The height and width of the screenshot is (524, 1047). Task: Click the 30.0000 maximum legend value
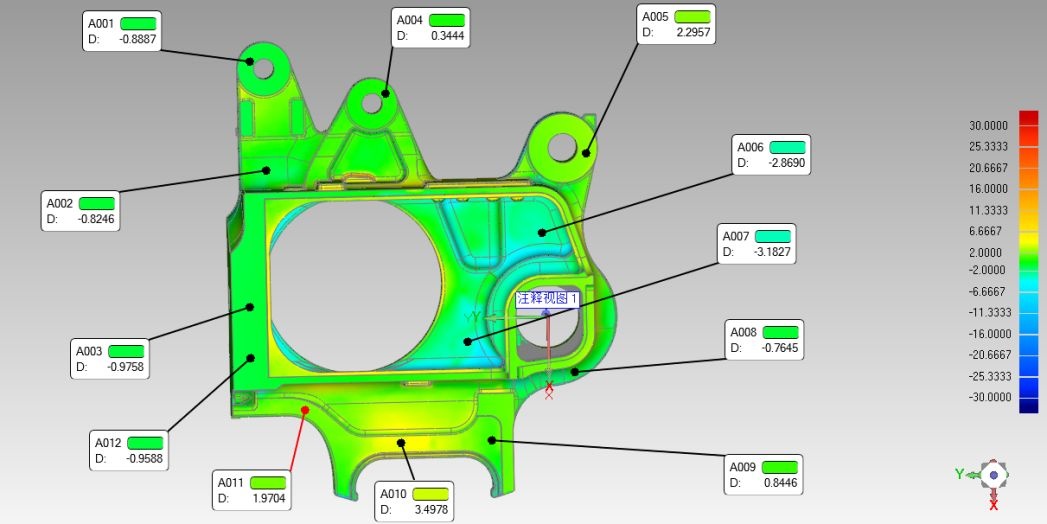click(987, 126)
